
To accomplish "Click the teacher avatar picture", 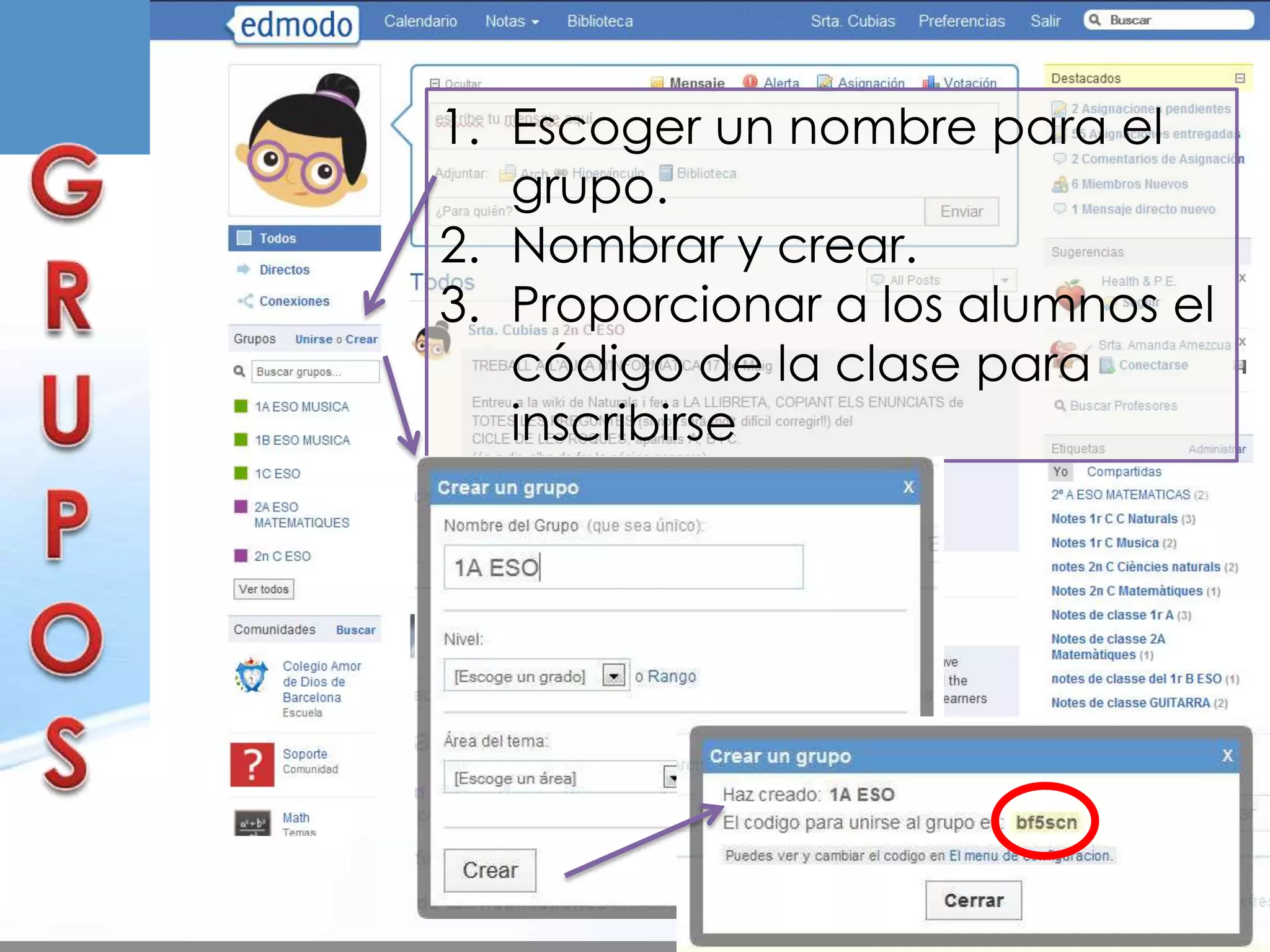I will [304, 141].
